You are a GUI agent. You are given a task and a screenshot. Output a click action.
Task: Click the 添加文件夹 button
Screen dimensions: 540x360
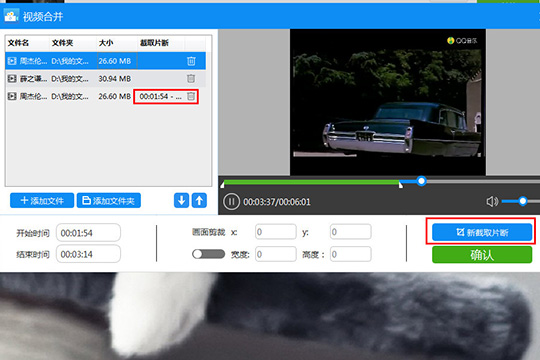pyautogui.click(x=109, y=200)
